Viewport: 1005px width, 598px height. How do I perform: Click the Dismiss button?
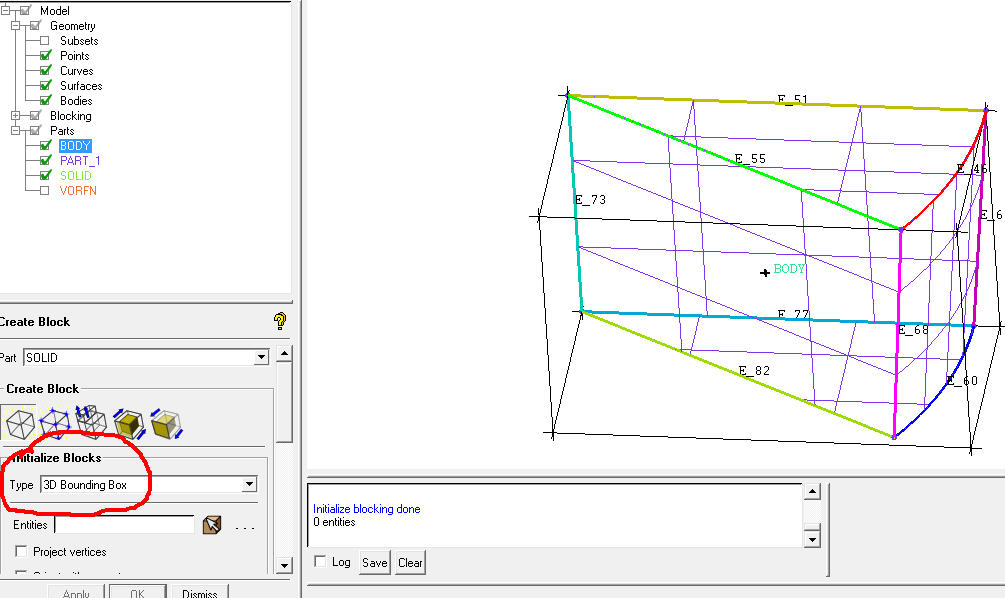[x=200, y=592]
